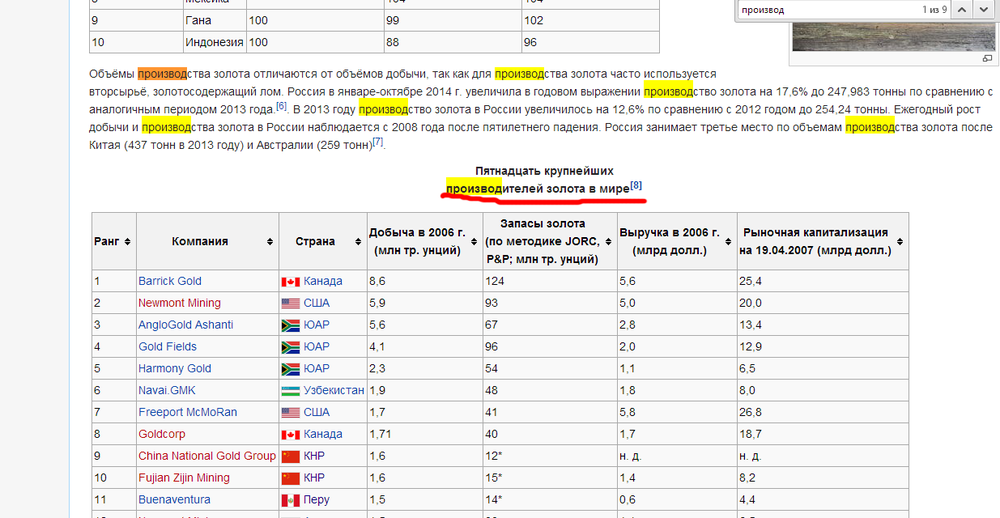This screenshot has height=518, width=1000.
Task: Click USA flag in Freeport McMoRan row
Action: point(290,413)
